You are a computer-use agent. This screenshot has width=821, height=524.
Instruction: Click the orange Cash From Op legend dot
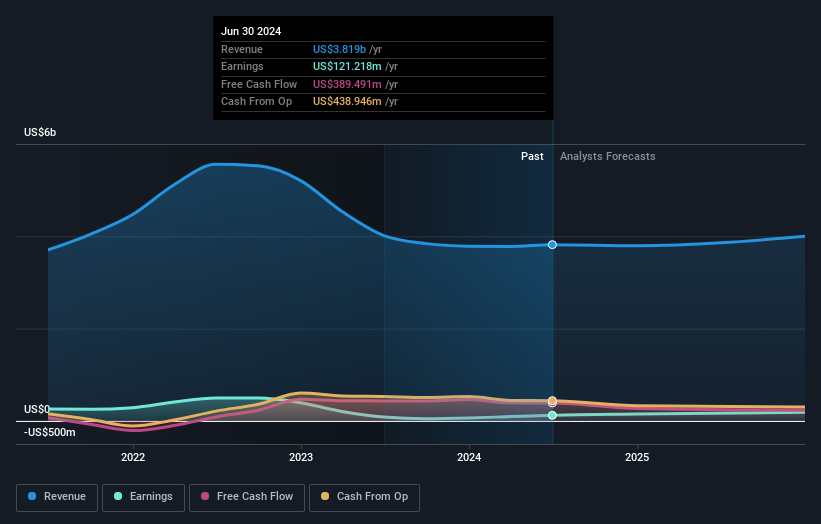[325, 496]
